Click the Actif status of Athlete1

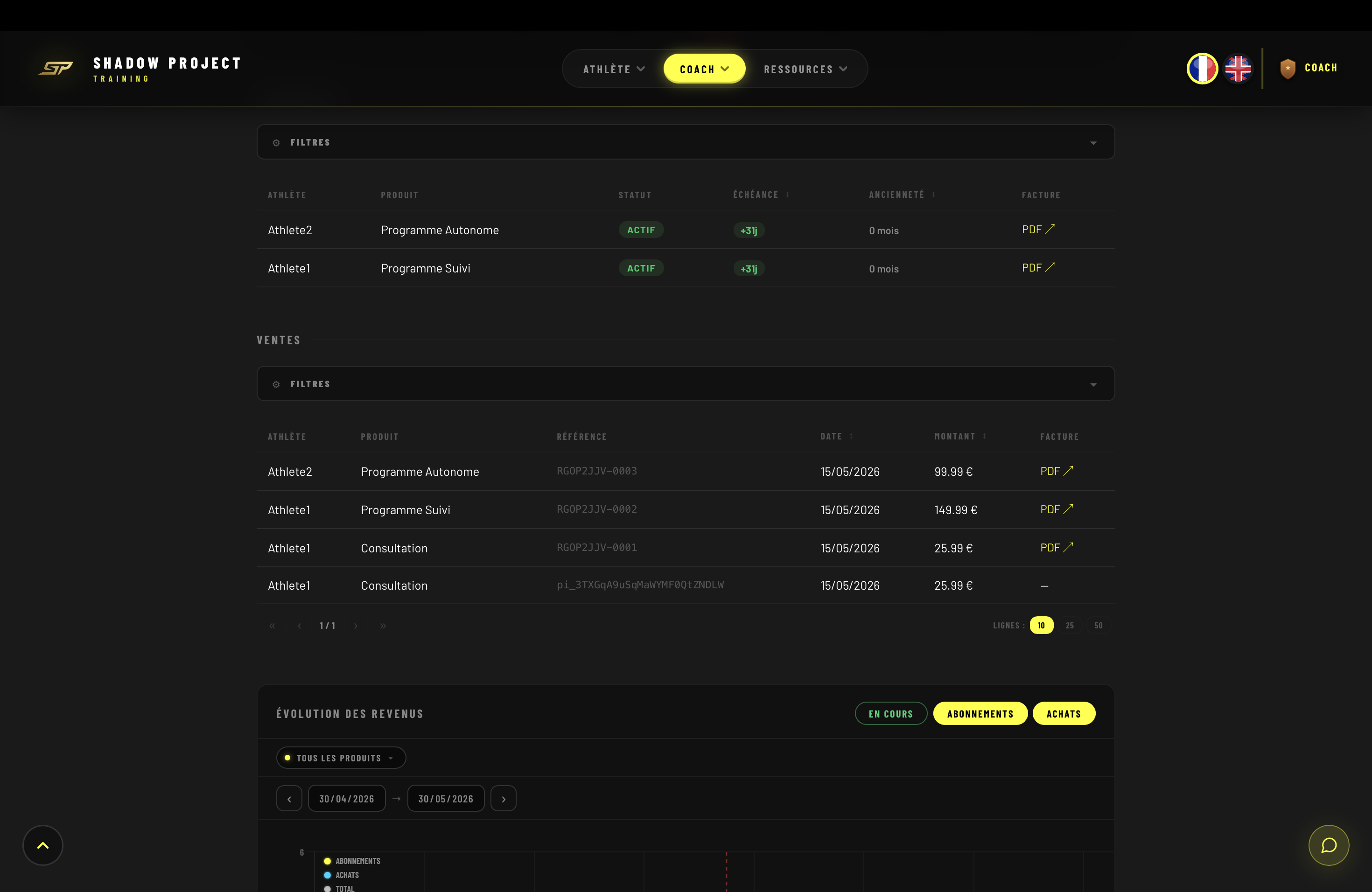(641, 268)
